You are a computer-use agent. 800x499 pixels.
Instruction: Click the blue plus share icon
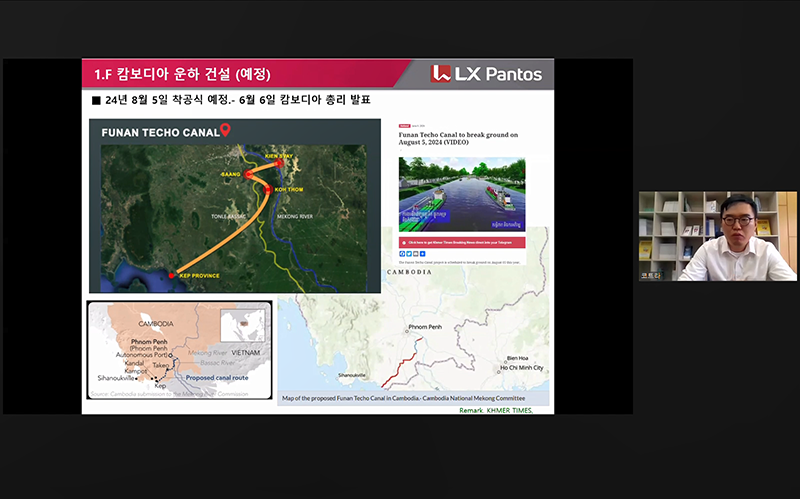coord(422,254)
